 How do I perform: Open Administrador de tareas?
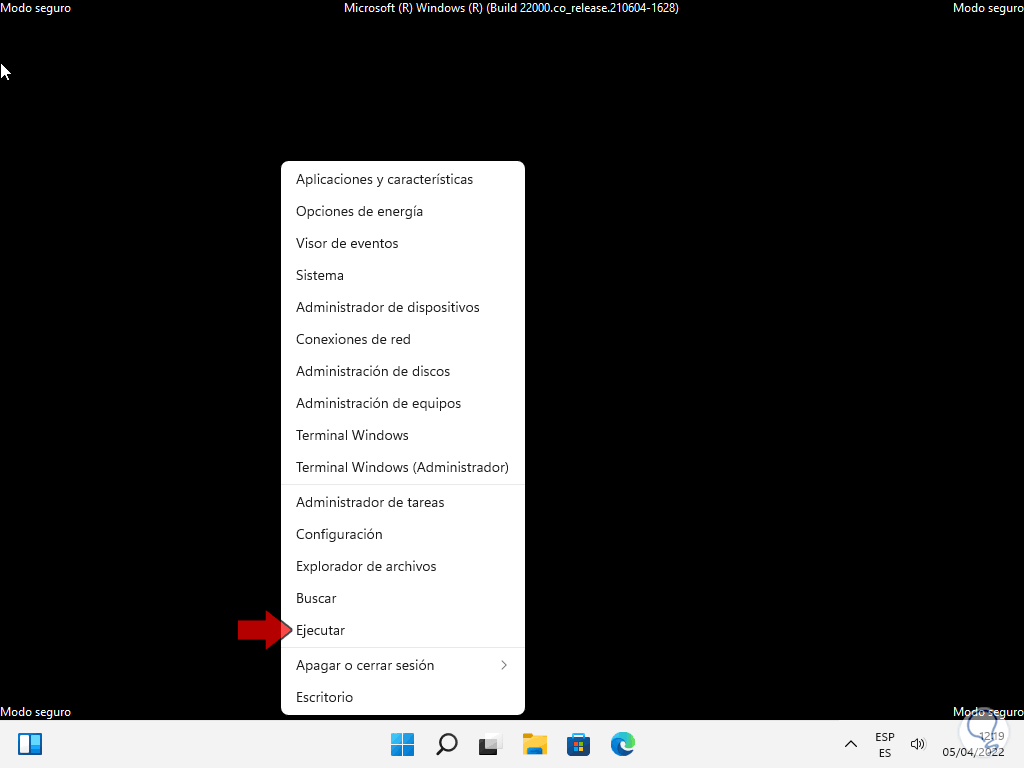[403, 502]
